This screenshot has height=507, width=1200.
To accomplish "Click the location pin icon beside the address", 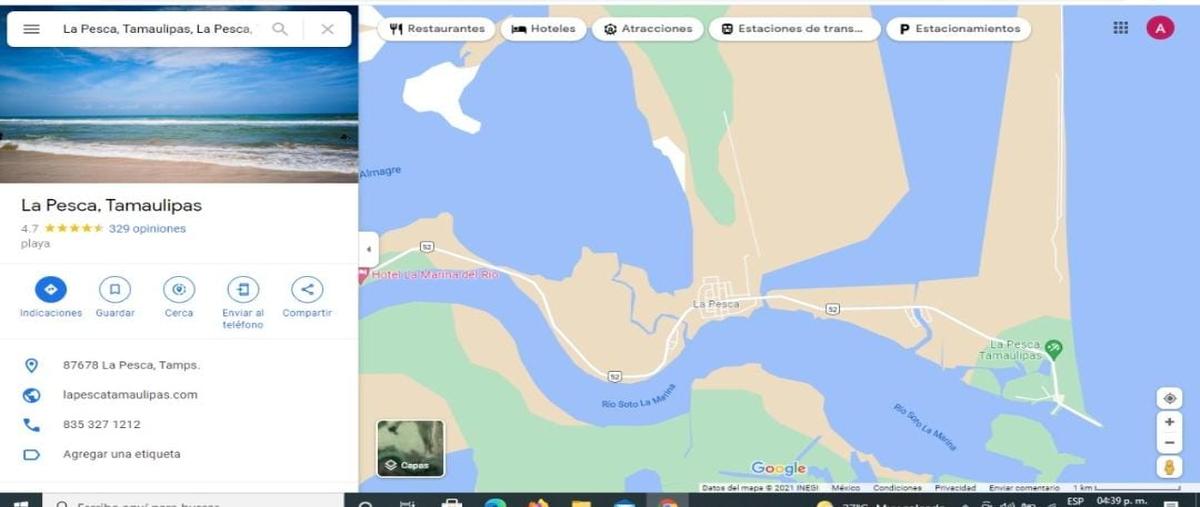I will pos(31,365).
